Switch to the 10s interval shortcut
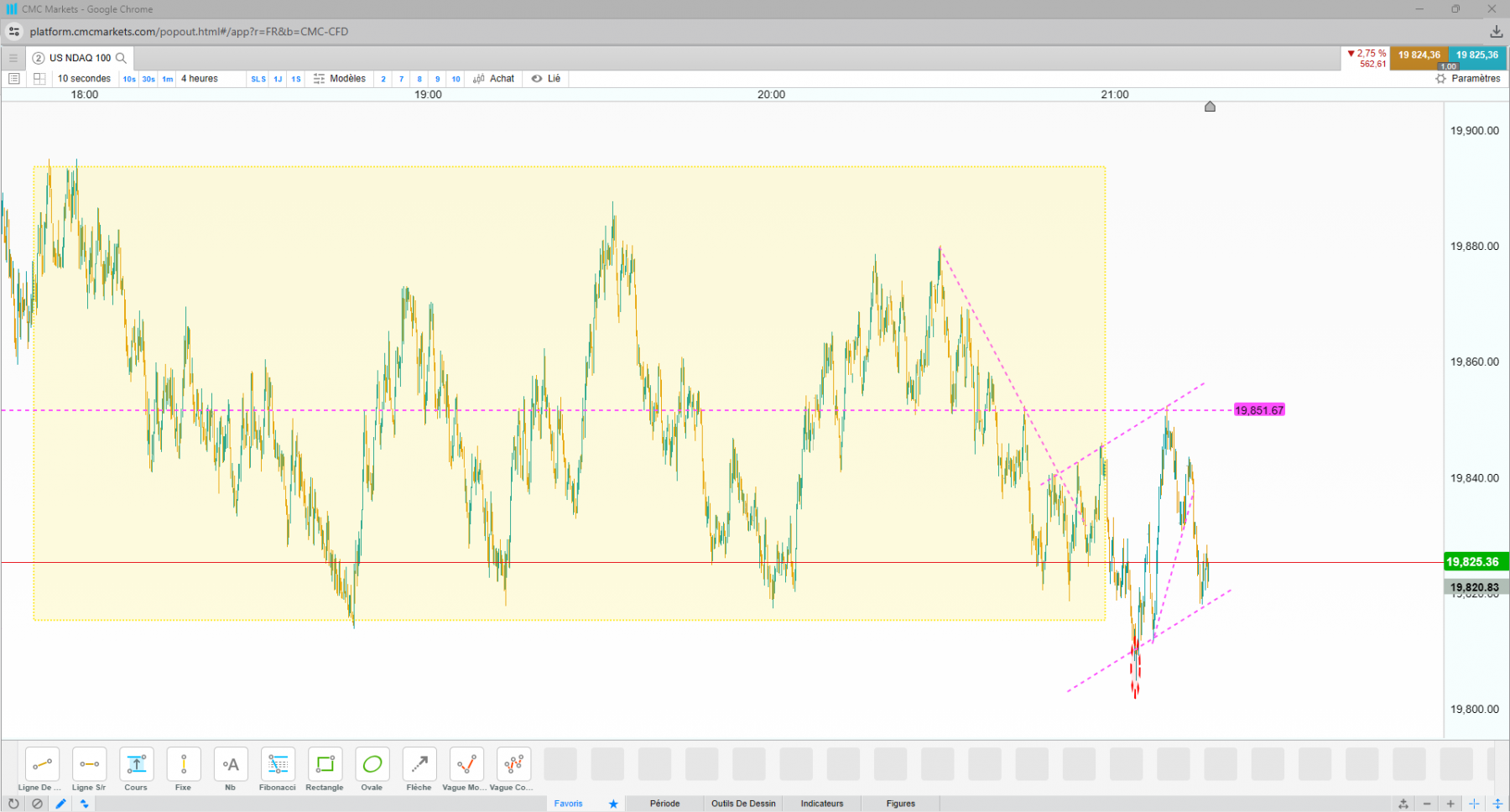This screenshot has height=812, width=1510. (x=129, y=79)
